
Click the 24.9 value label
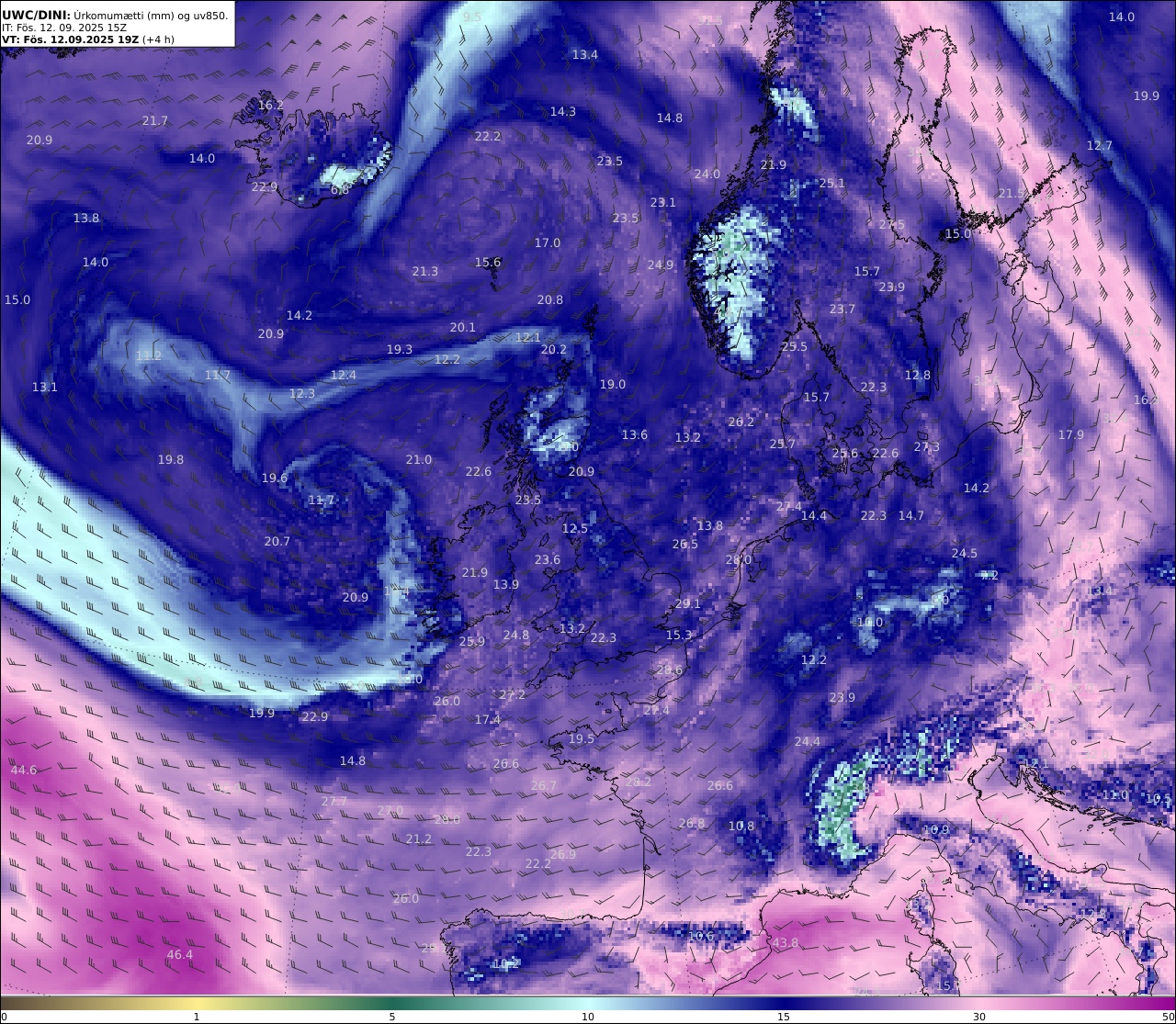pyautogui.click(x=661, y=265)
